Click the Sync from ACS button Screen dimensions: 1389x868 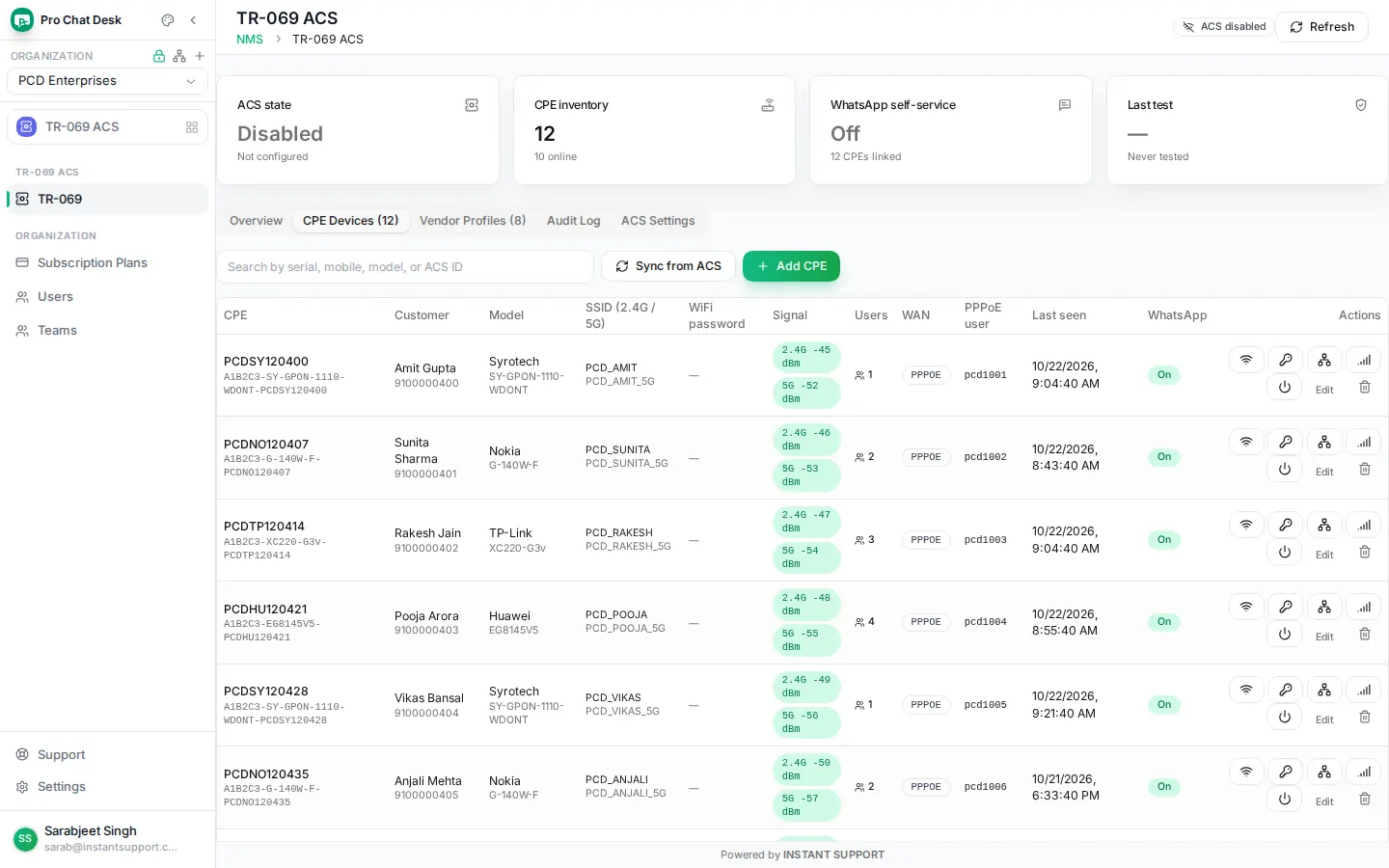(x=668, y=266)
